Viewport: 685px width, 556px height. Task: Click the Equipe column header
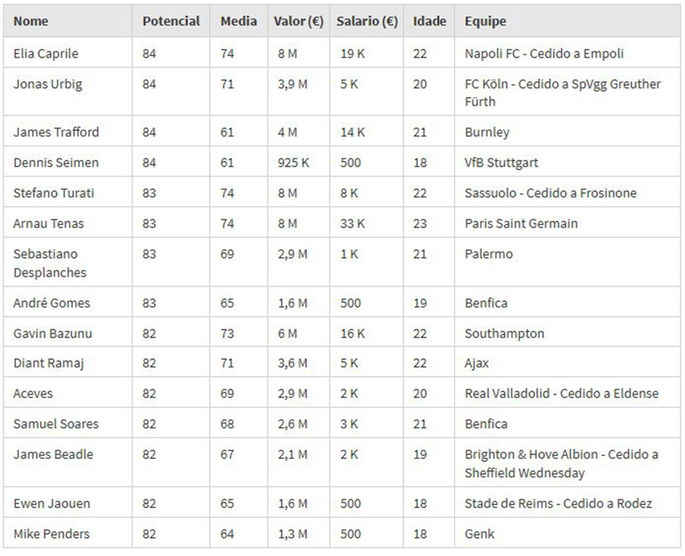(486, 21)
